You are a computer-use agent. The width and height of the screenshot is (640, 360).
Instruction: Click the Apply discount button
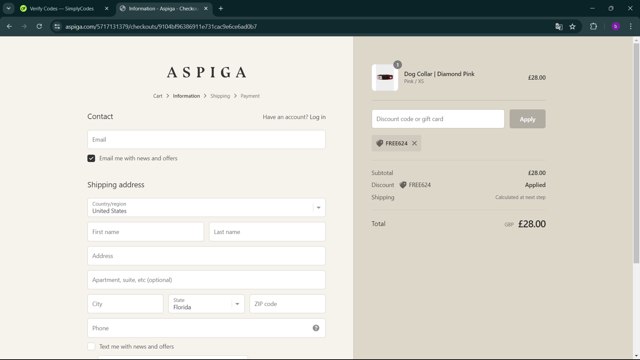527,119
